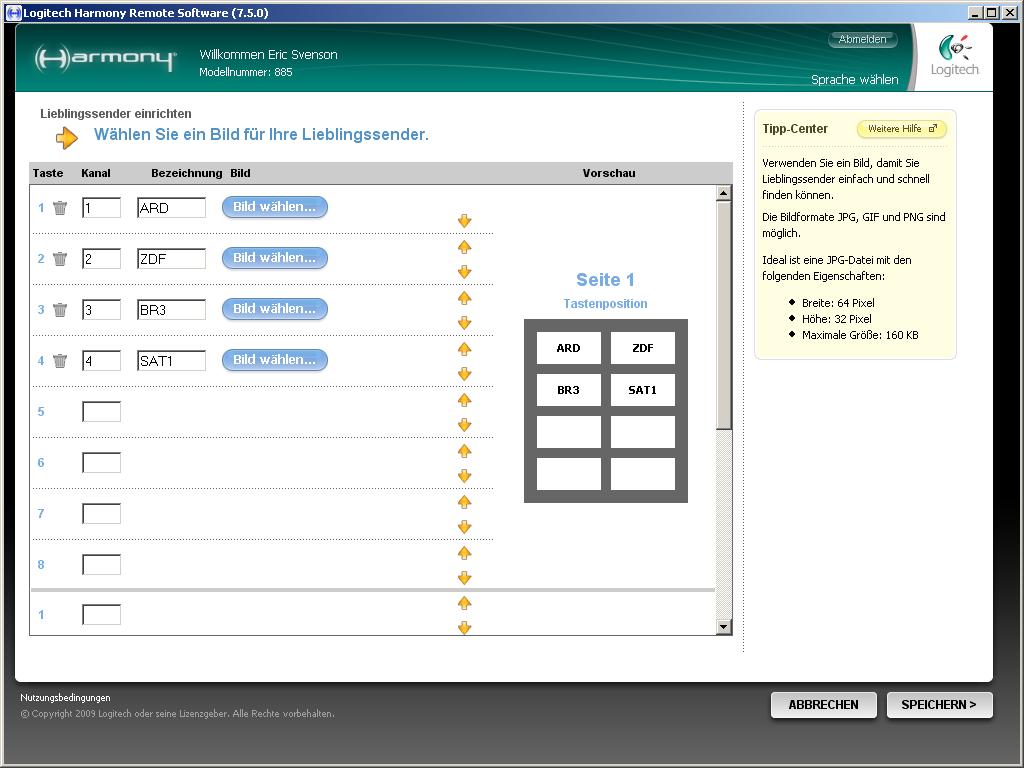Move the SAT1 row down with arrow

coord(464,374)
